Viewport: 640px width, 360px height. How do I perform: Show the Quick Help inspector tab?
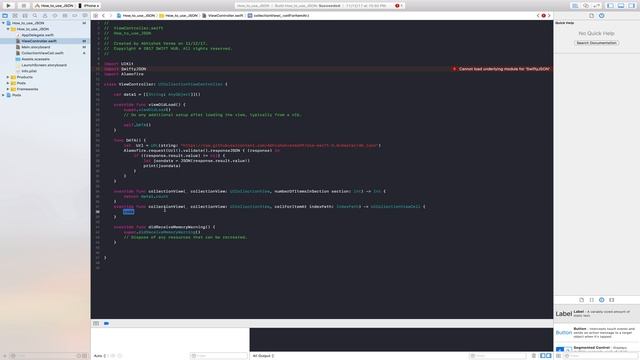602,16
